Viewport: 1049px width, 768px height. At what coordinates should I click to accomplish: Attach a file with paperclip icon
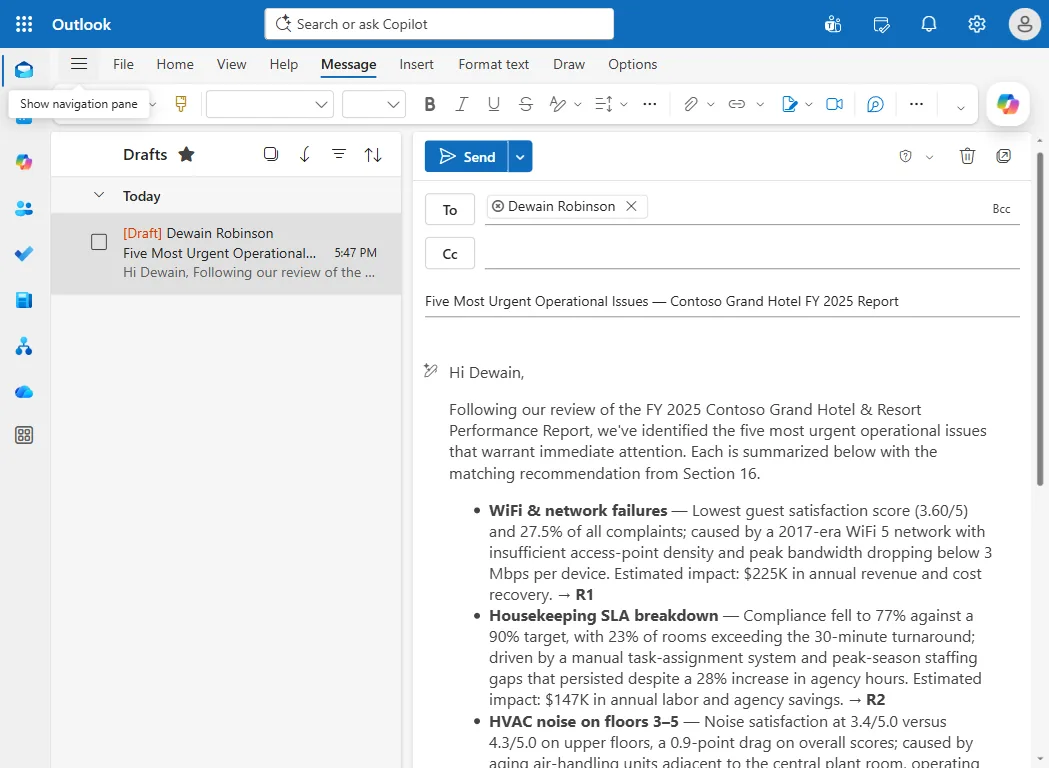690,104
